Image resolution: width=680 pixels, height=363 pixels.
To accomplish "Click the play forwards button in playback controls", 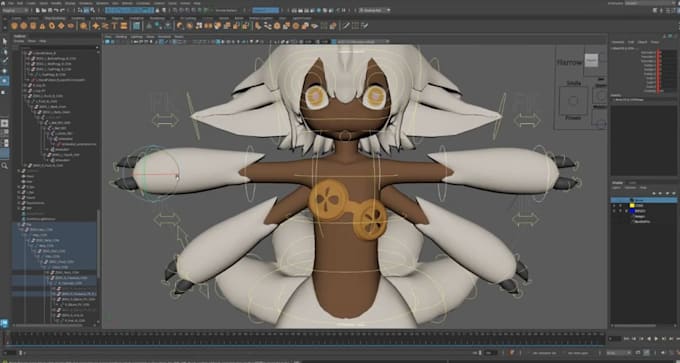I will (655, 339).
